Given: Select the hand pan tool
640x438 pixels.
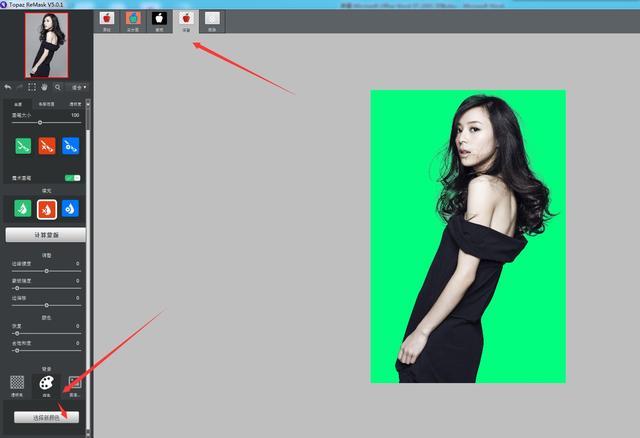Looking at the screenshot, I should tap(44, 87).
